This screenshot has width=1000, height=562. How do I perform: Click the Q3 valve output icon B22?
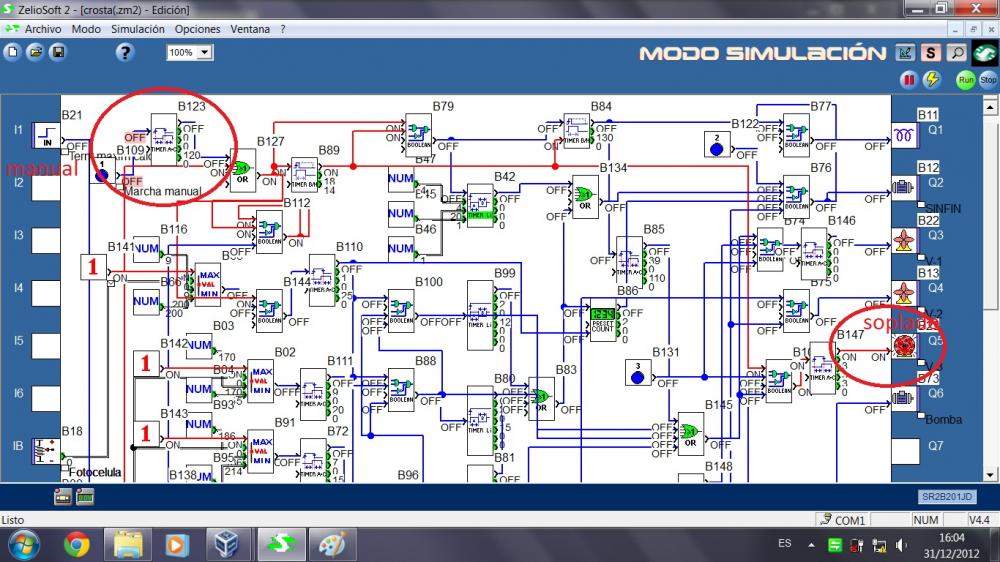[904, 240]
